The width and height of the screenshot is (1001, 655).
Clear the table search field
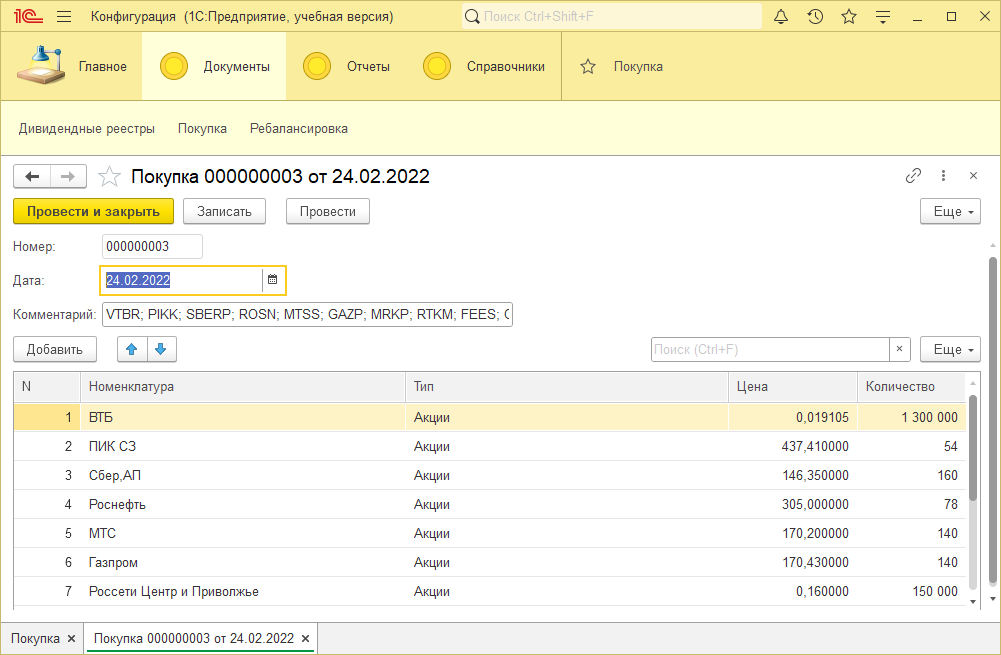click(x=899, y=349)
